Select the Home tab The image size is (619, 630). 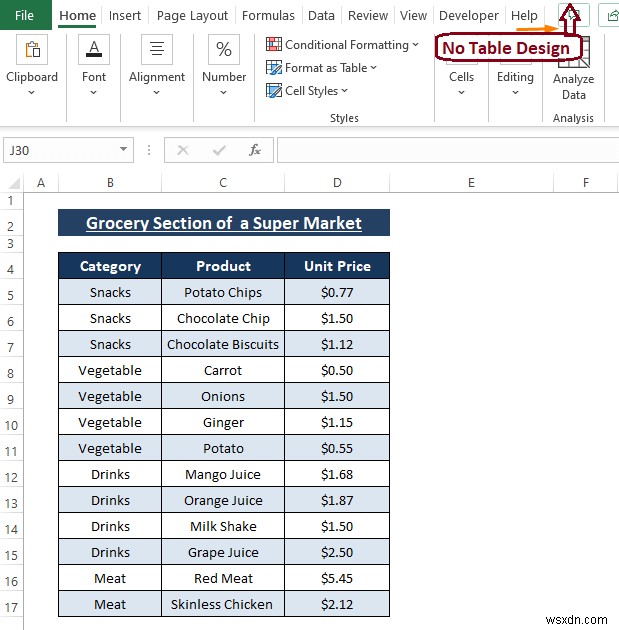(78, 15)
